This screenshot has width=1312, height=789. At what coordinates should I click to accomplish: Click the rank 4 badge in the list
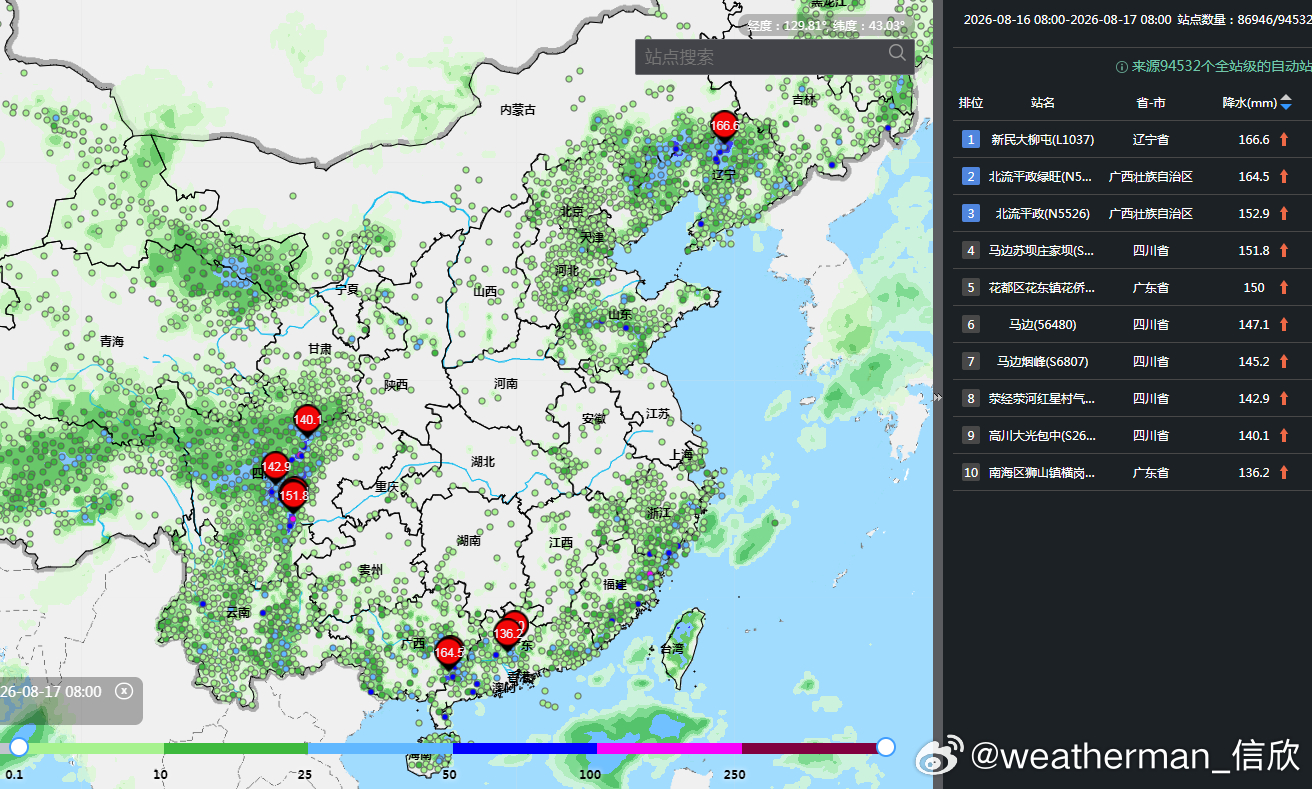pyautogui.click(x=971, y=251)
